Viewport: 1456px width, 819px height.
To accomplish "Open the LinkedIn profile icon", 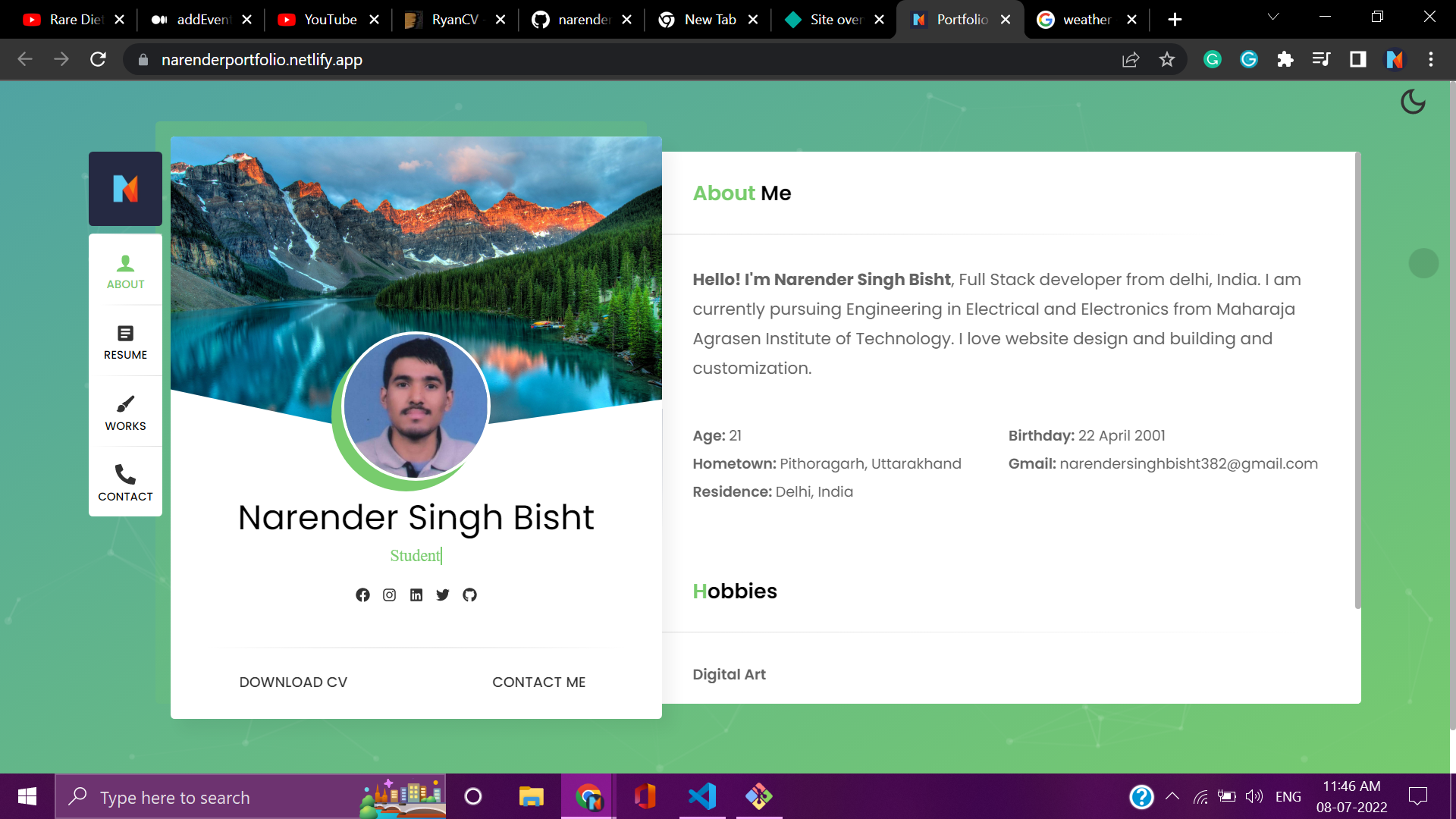I will tap(416, 595).
